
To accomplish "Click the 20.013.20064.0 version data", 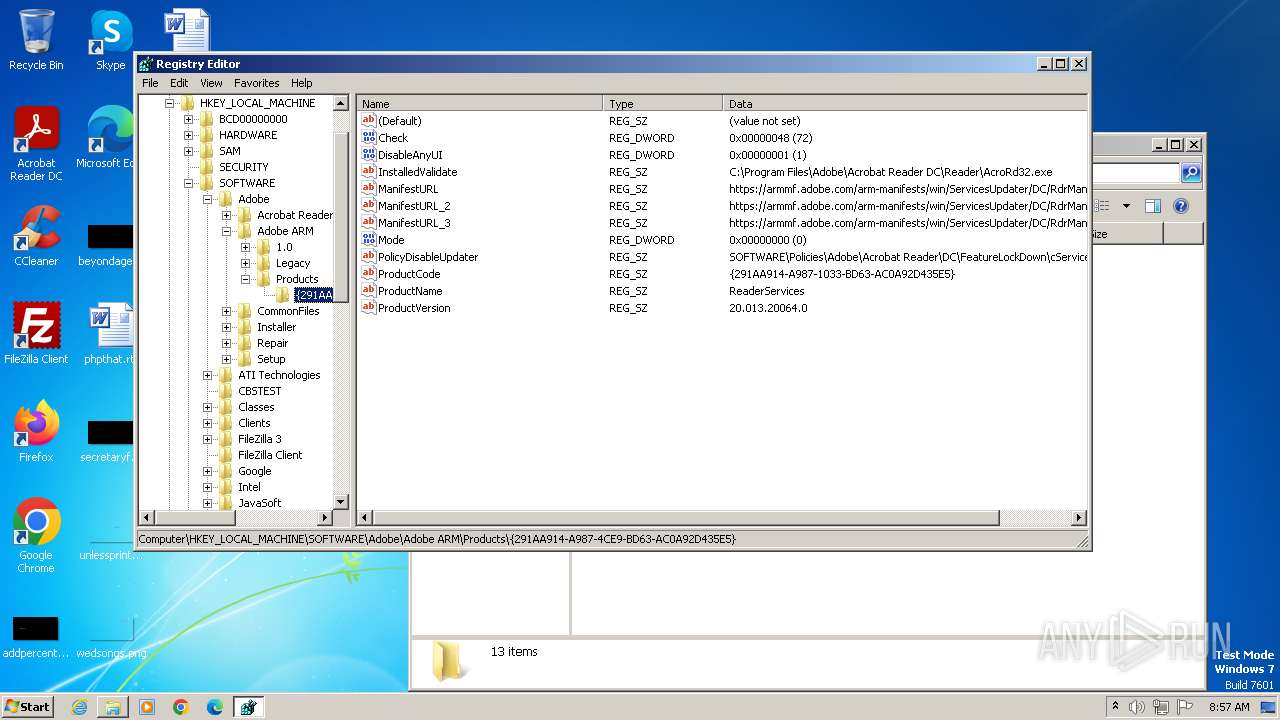I will click(768, 308).
